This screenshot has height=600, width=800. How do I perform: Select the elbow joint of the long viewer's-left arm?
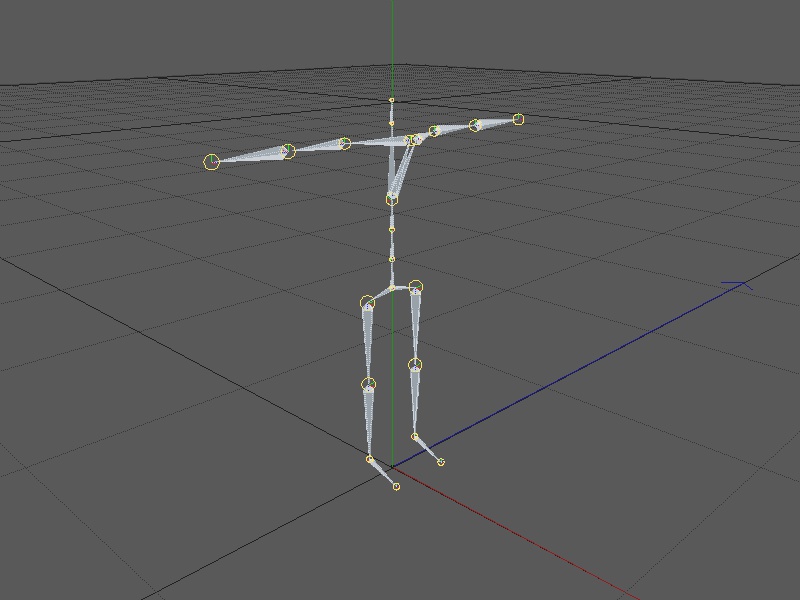point(345,143)
